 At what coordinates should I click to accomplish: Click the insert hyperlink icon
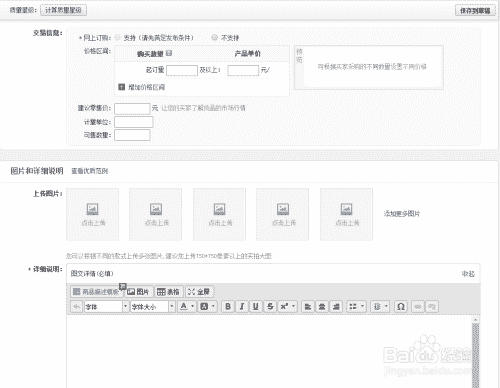418,306
